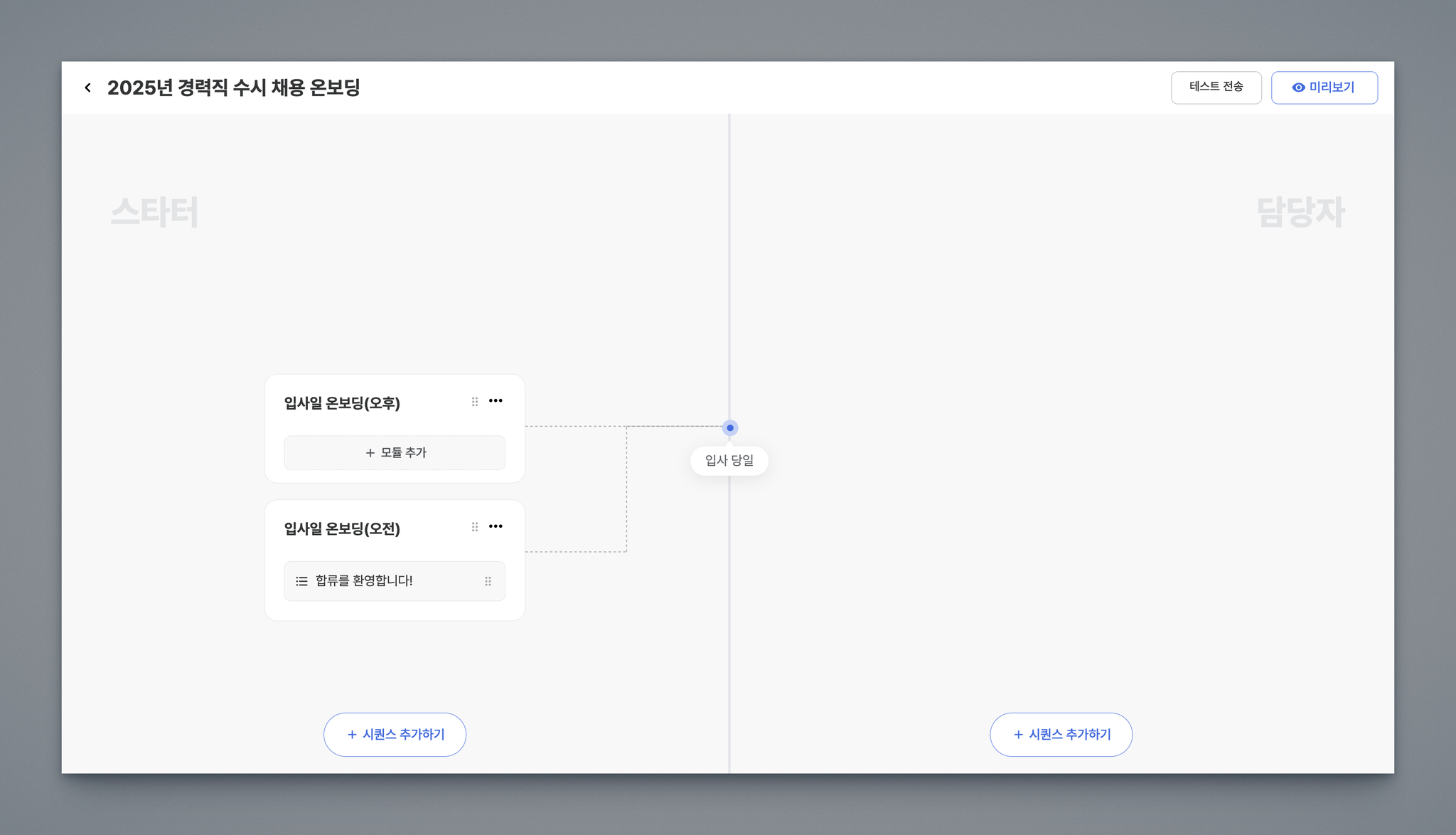Open three-dot menu on 입사일 온보딩(오후) card
This screenshot has height=835, width=1456.
point(496,401)
